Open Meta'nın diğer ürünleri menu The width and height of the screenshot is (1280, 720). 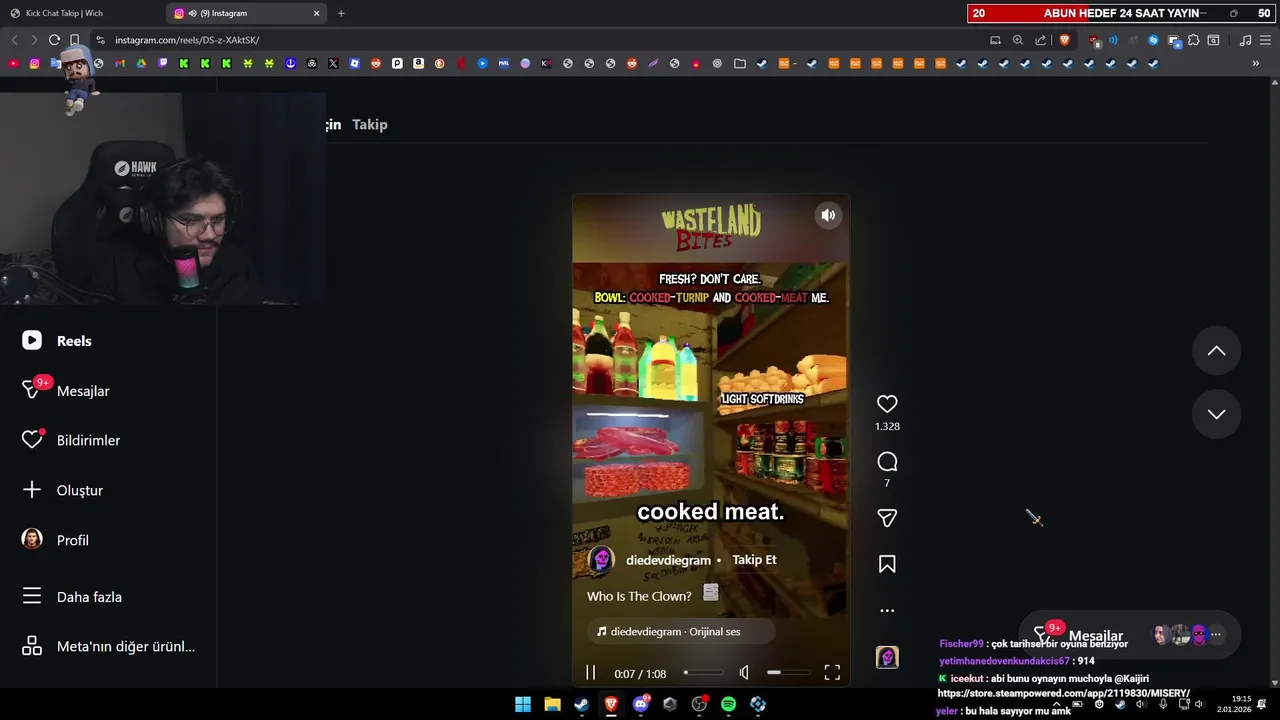108,646
